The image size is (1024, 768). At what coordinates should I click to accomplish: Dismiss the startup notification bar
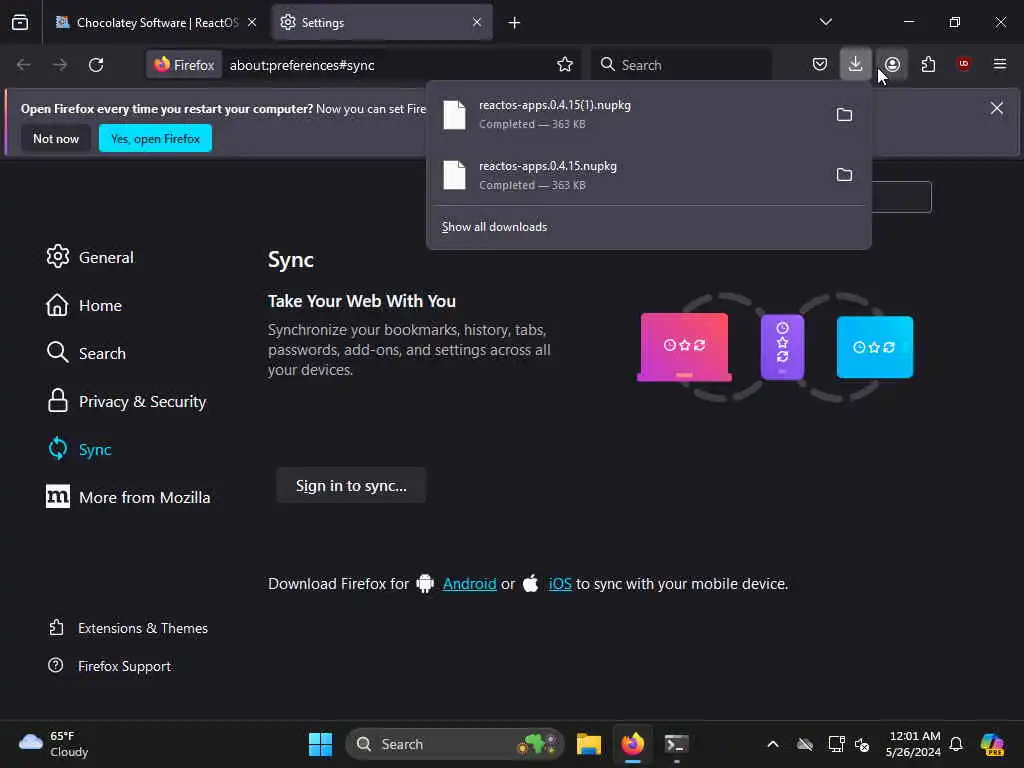click(x=997, y=108)
